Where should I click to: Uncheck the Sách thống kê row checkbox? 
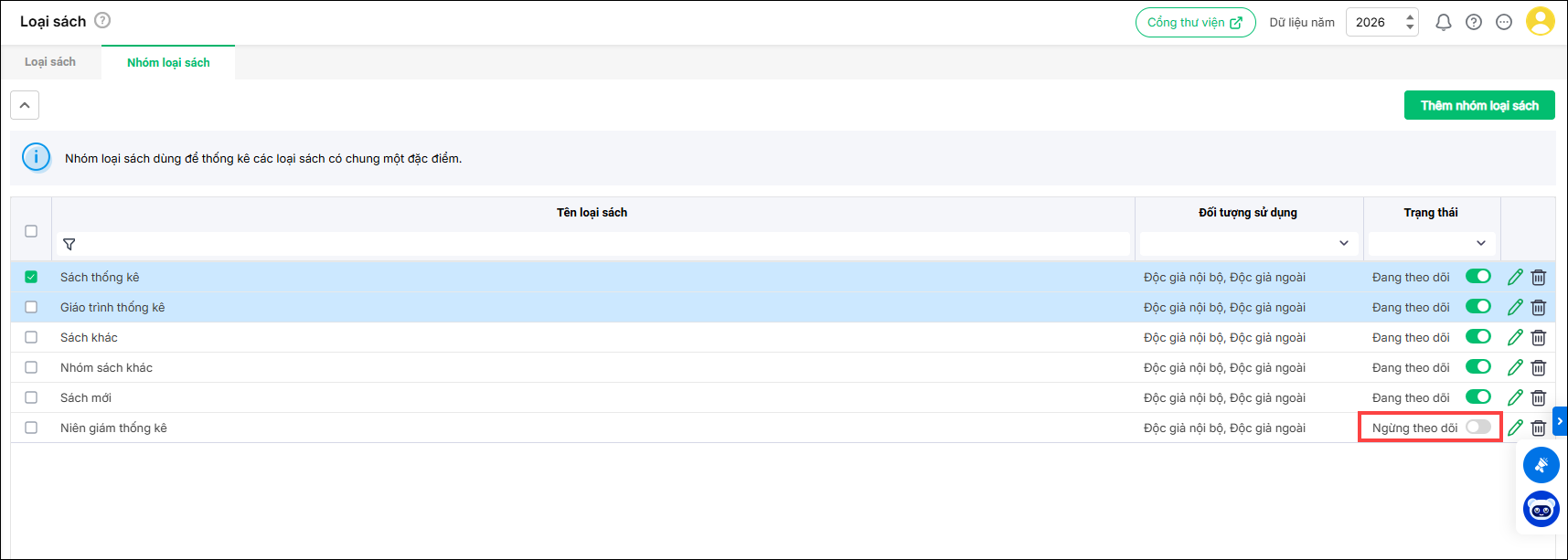coord(31,277)
